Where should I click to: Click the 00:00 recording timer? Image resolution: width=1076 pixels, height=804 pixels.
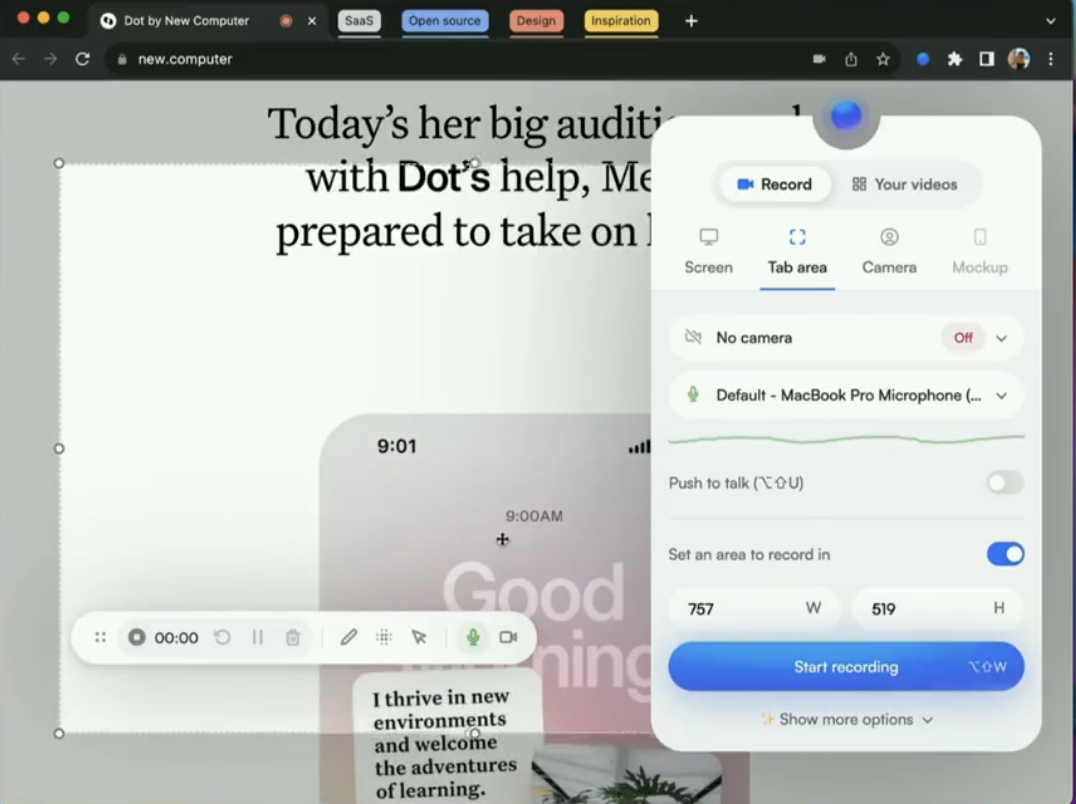(x=176, y=638)
